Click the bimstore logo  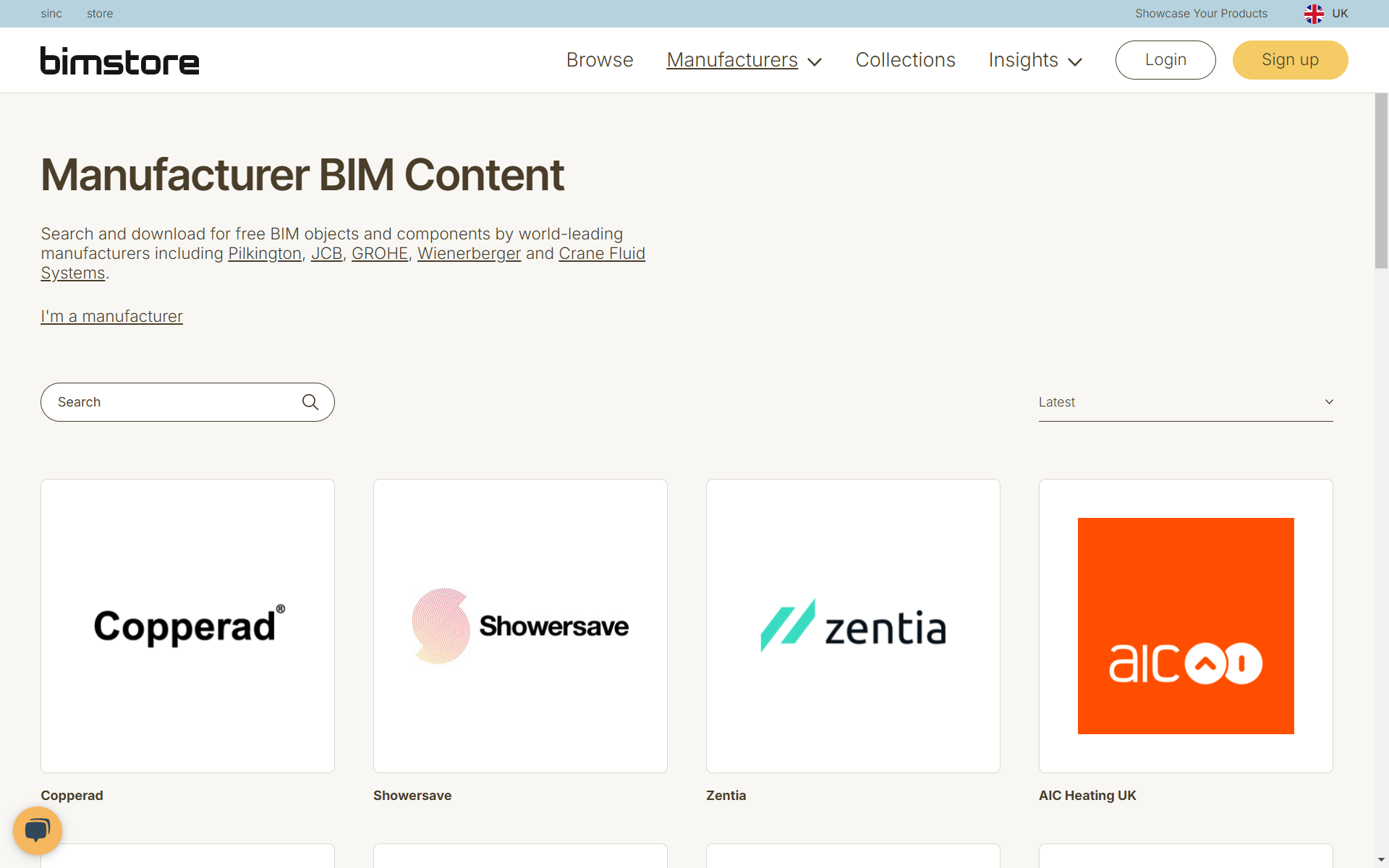119,61
